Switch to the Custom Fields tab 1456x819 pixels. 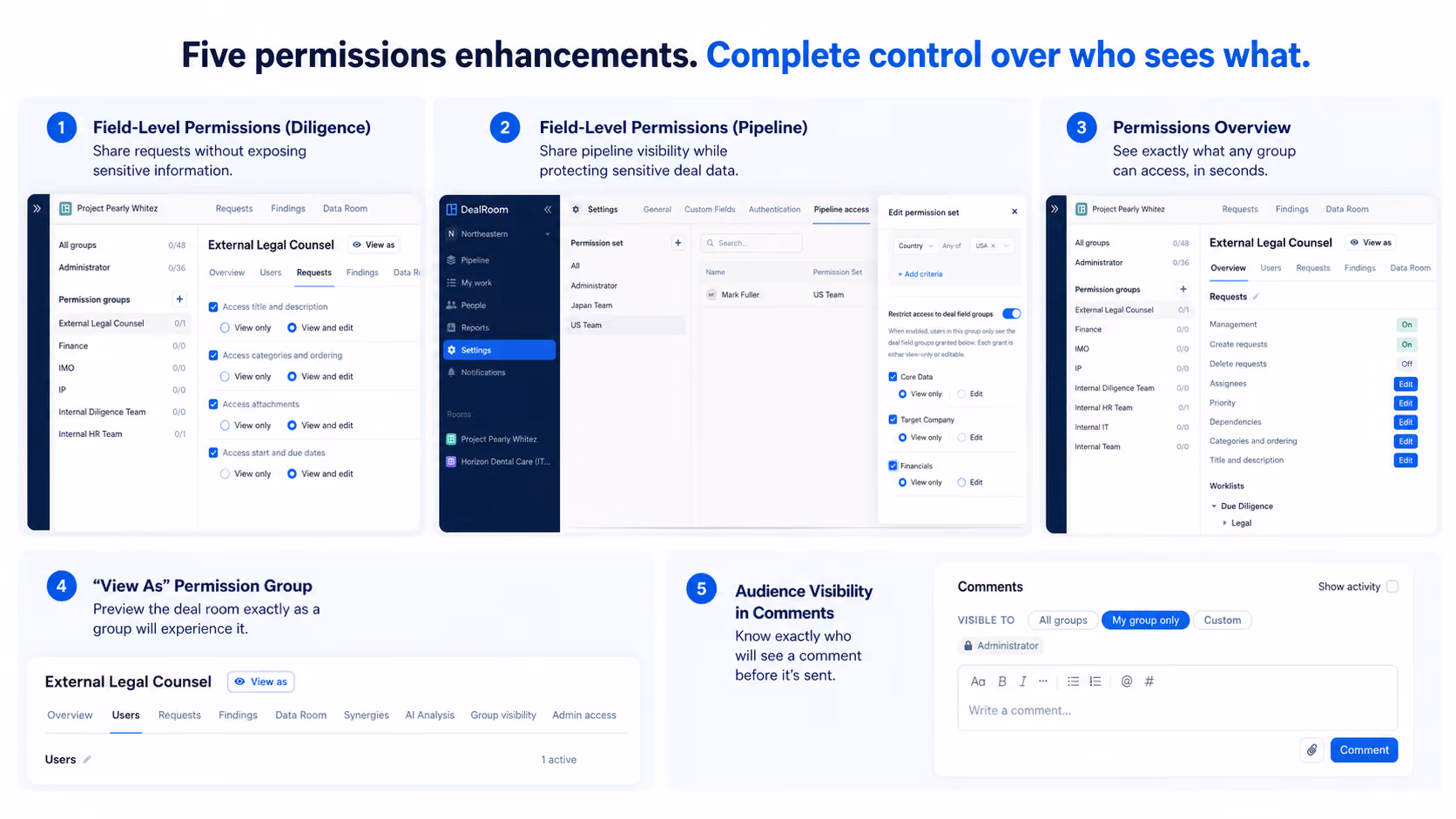click(710, 210)
